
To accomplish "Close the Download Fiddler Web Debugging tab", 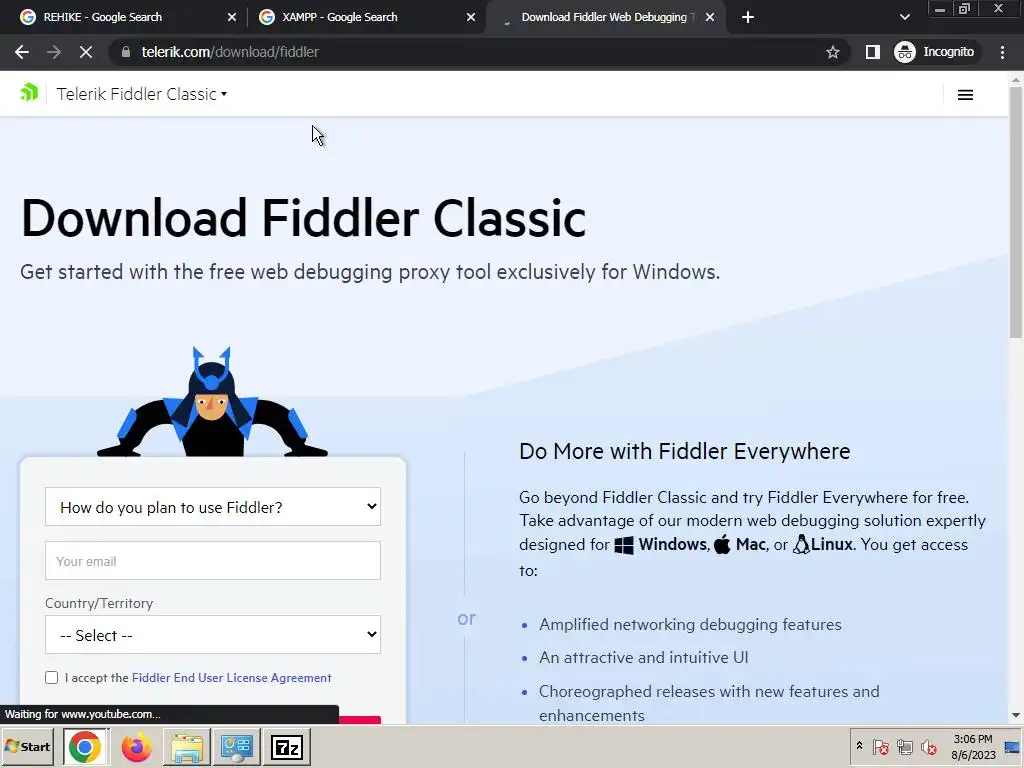I will pyautogui.click(x=710, y=17).
